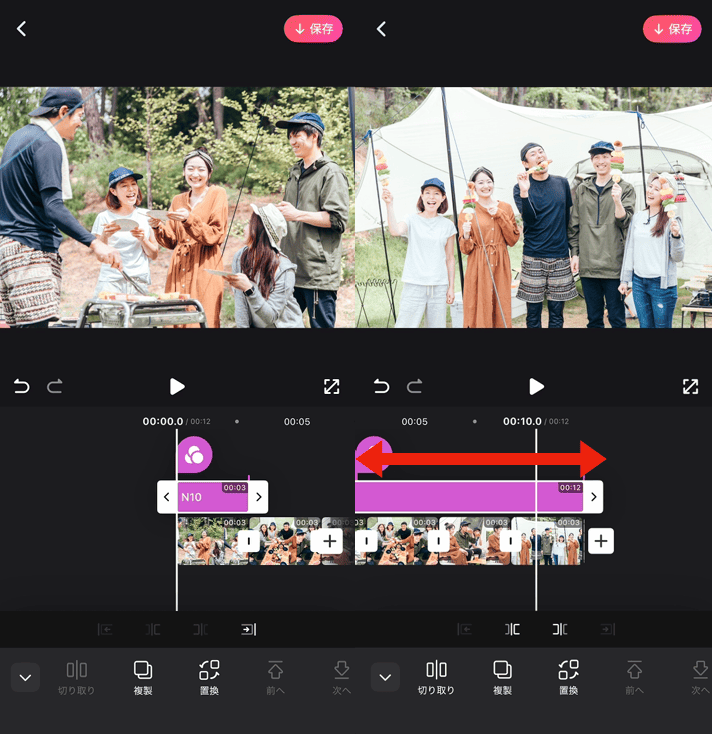
Task: Tap right trim handle of 00:12 filter clip
Action: 593,497
